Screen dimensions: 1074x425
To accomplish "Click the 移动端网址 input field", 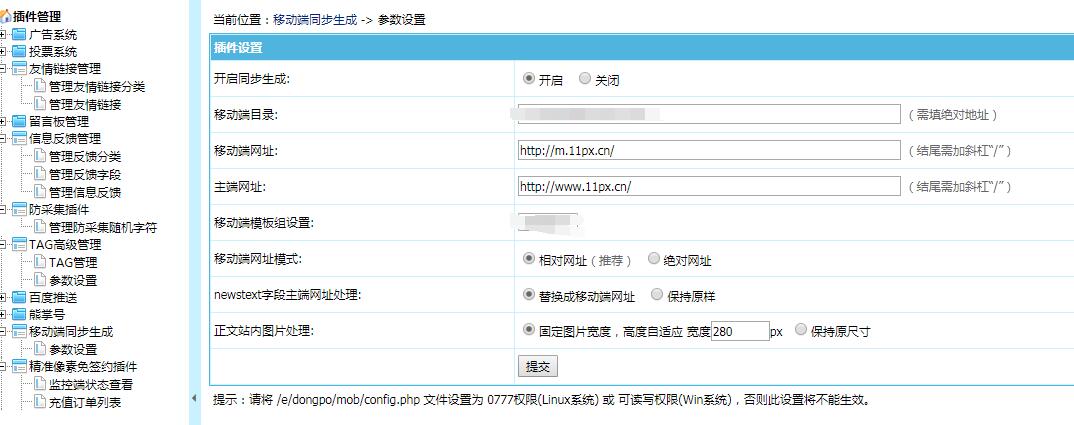I will [709, 150].
